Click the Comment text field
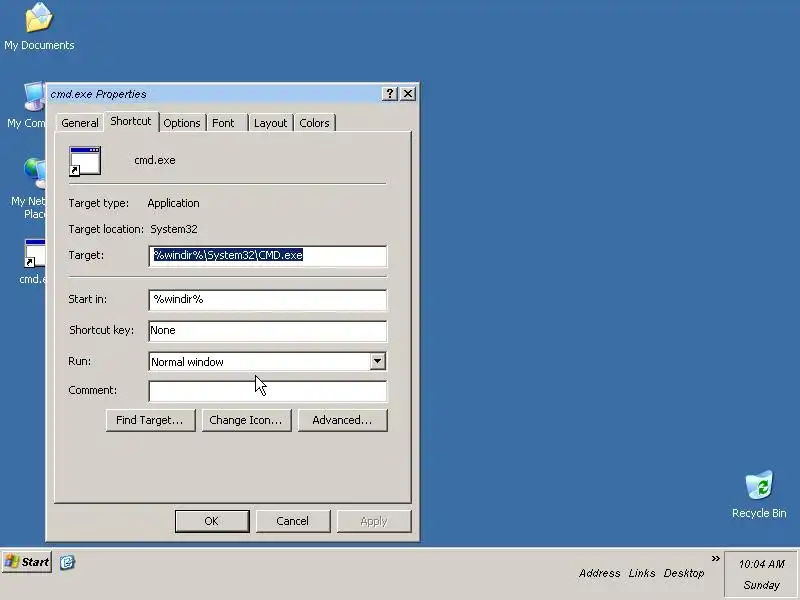The height and width of the screenshot is (600, 800). [x=268, y=391]
